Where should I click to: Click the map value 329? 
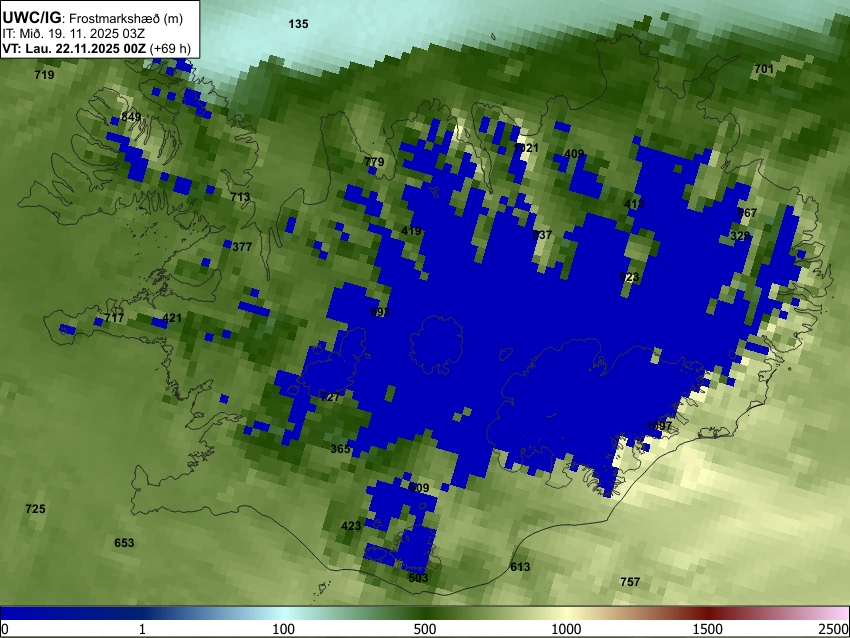(x=740, y=236)
